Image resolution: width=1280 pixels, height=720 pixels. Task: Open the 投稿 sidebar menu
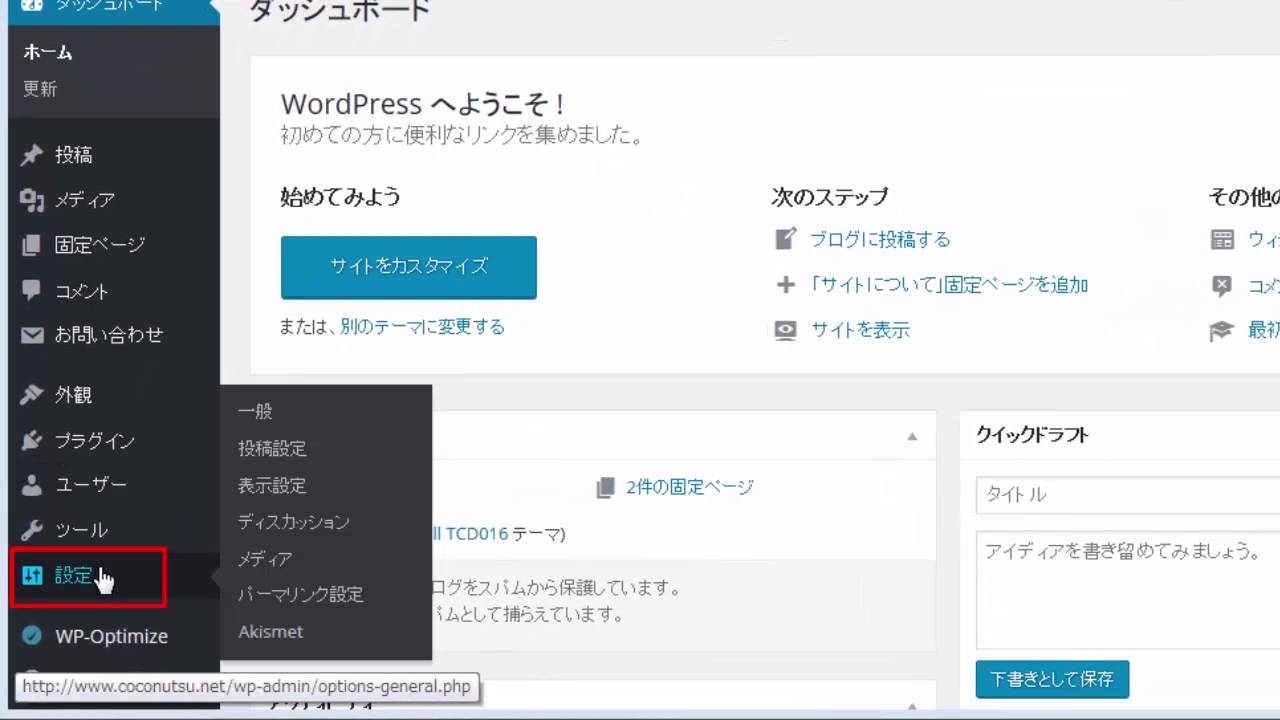[74, 155]
